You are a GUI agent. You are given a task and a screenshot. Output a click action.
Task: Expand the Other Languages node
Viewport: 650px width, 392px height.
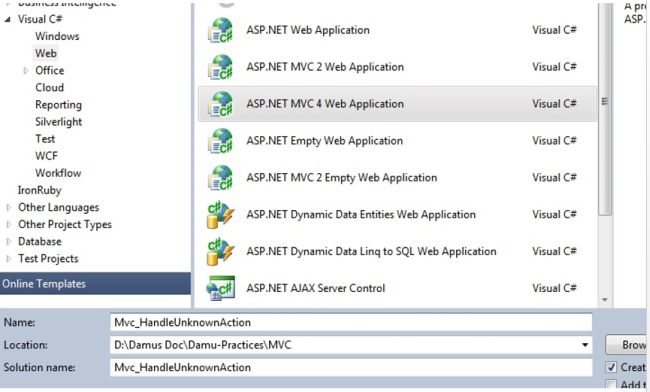point(8,207)
